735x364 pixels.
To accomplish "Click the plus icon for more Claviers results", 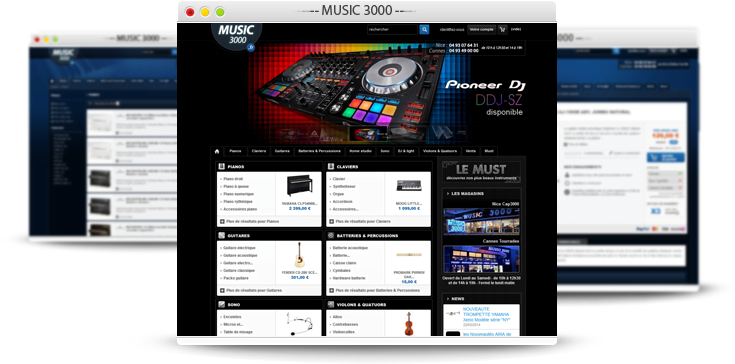I will point(331,221).
